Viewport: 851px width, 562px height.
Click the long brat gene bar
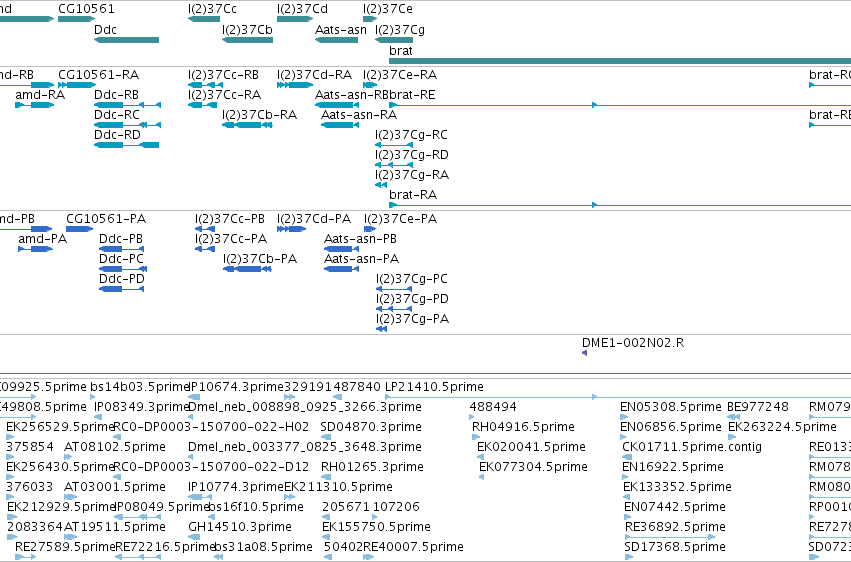[x=620, y=61]
